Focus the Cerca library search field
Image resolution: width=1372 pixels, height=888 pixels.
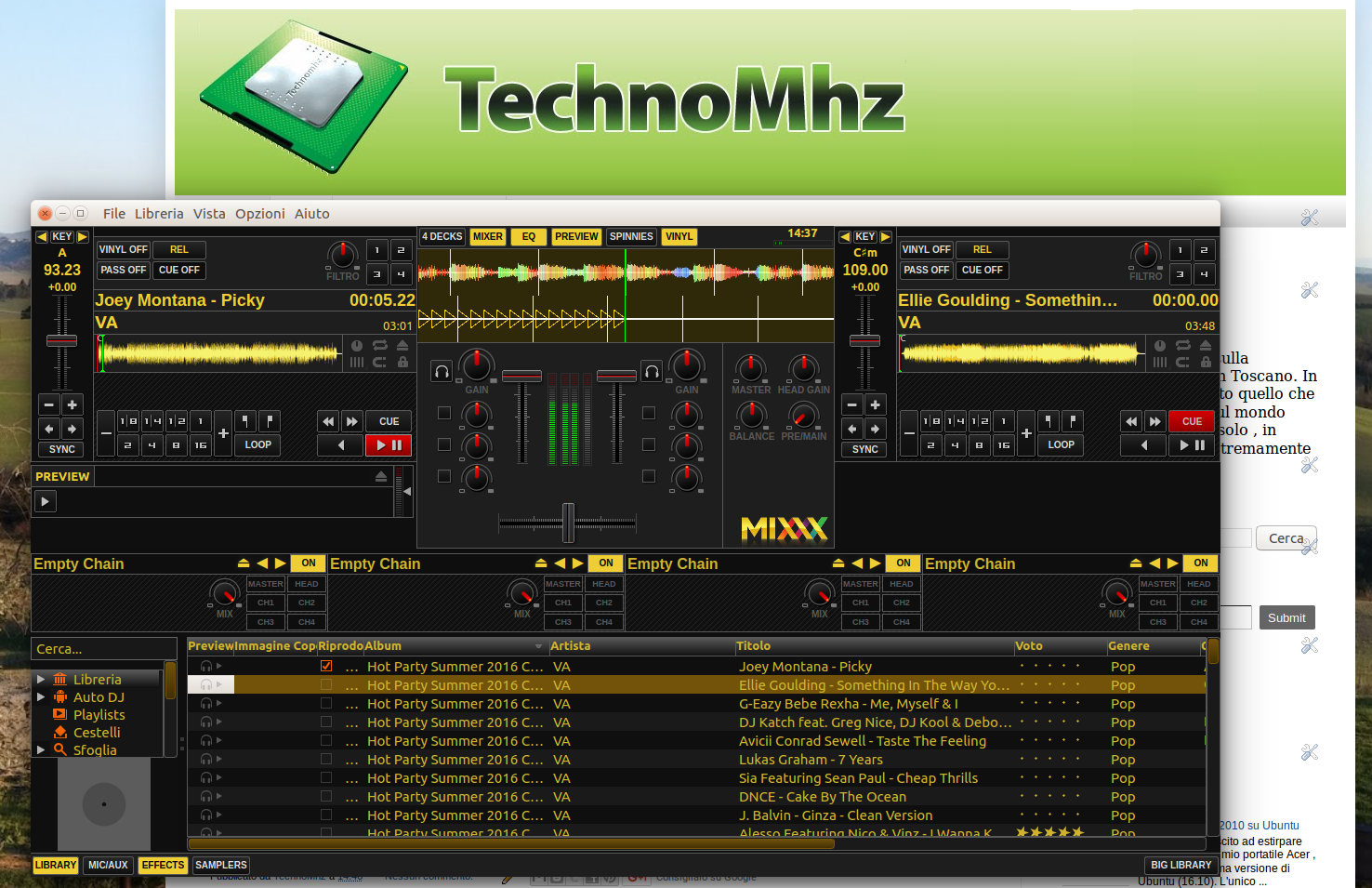pyautogui.click(x=104, y=649)
